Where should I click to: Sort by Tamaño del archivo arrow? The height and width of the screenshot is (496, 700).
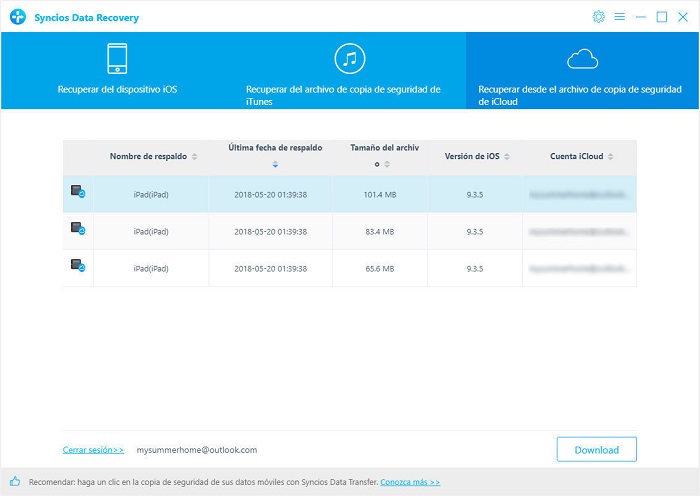(387, 164)
